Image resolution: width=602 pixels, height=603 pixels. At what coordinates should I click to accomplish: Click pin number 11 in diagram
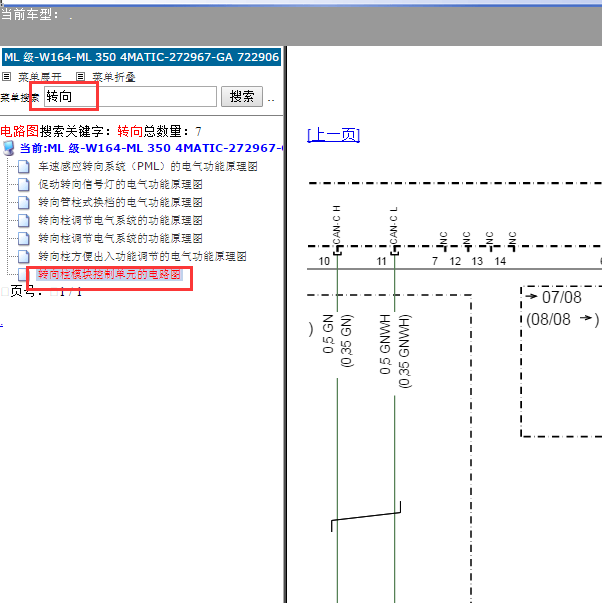point(381,262)
